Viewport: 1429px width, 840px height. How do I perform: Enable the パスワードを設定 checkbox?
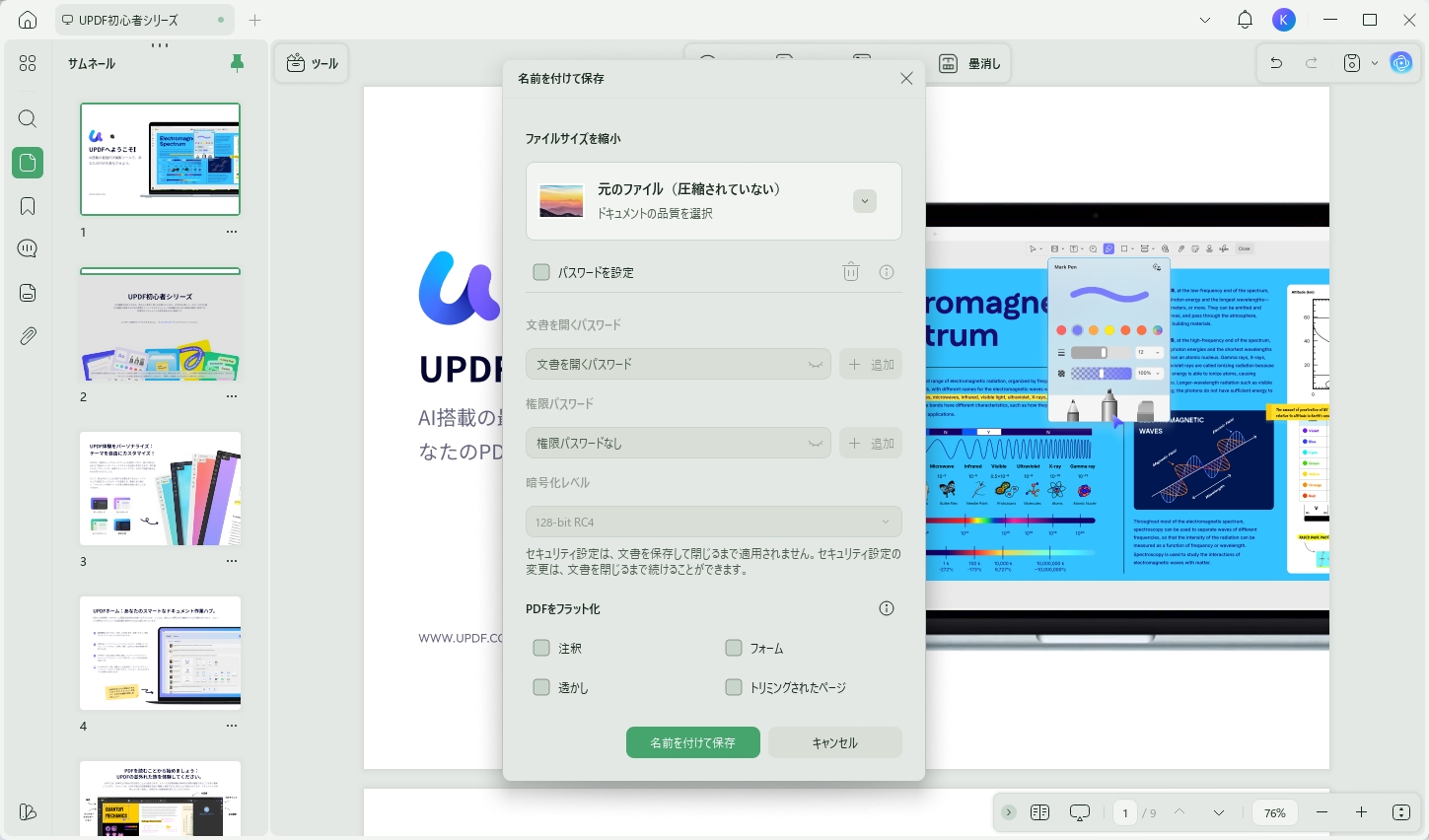coord(541,272)
